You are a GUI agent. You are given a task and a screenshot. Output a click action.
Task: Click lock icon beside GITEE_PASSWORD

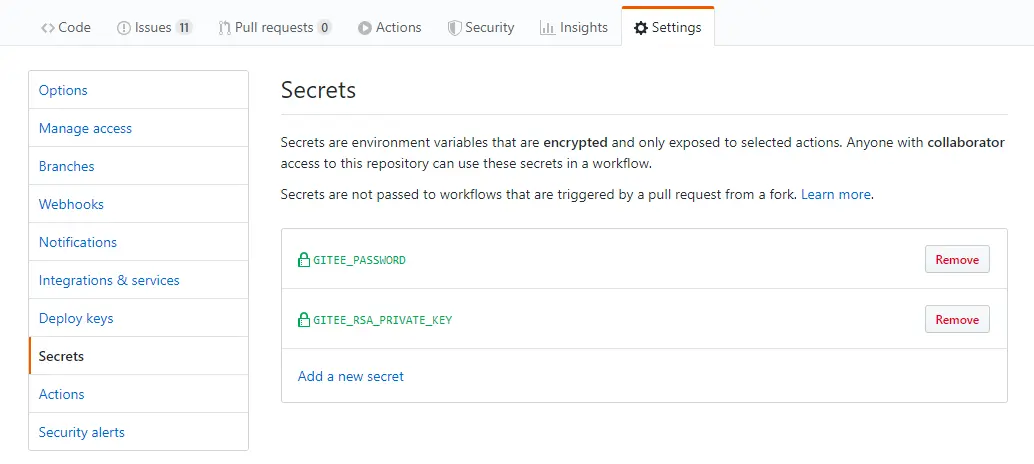click(x=304, y=260)
